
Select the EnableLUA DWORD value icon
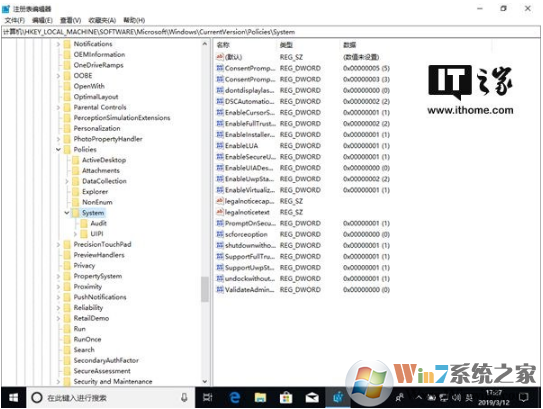tap(220, 145)
